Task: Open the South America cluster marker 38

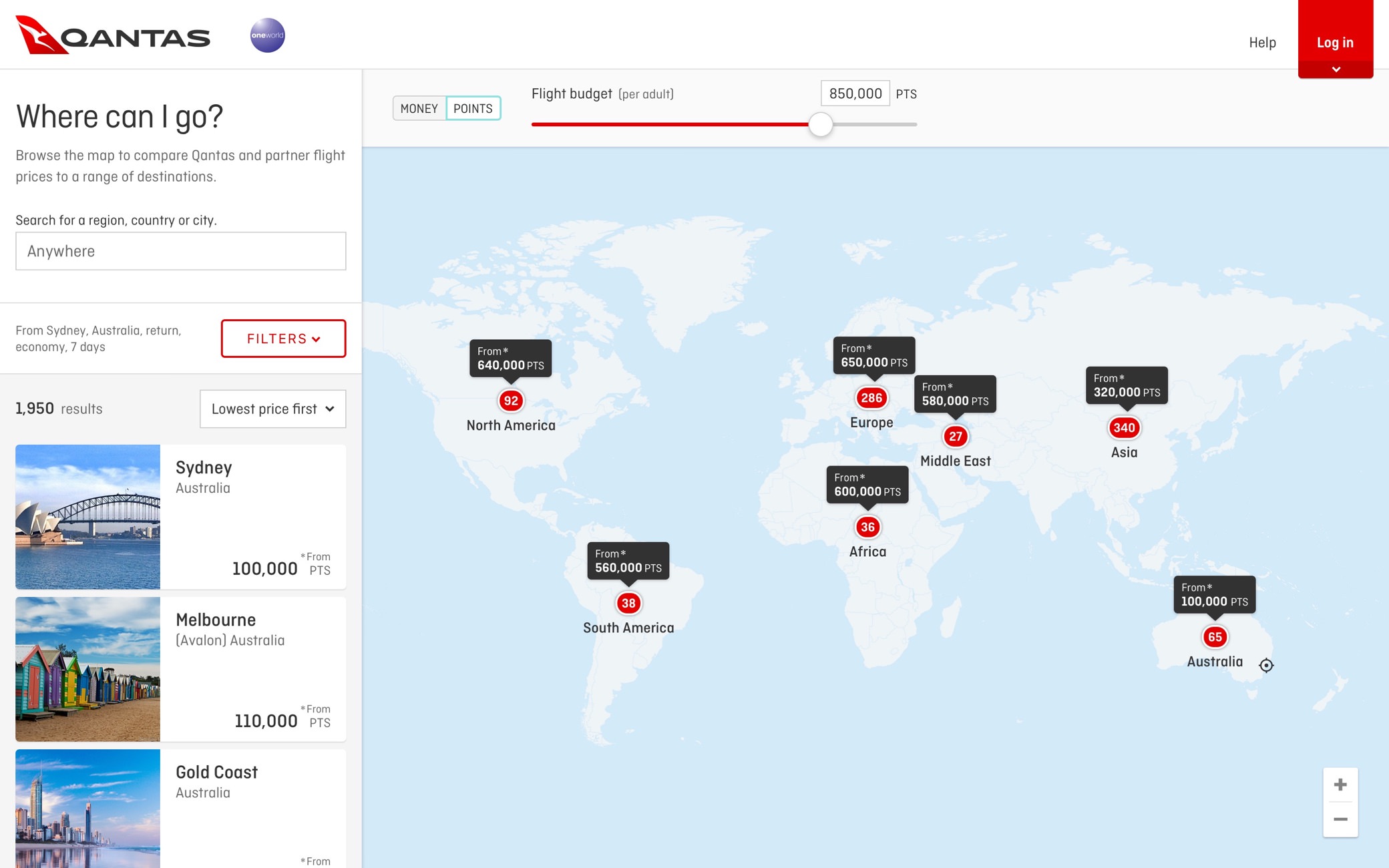Action: coord(628,604)
